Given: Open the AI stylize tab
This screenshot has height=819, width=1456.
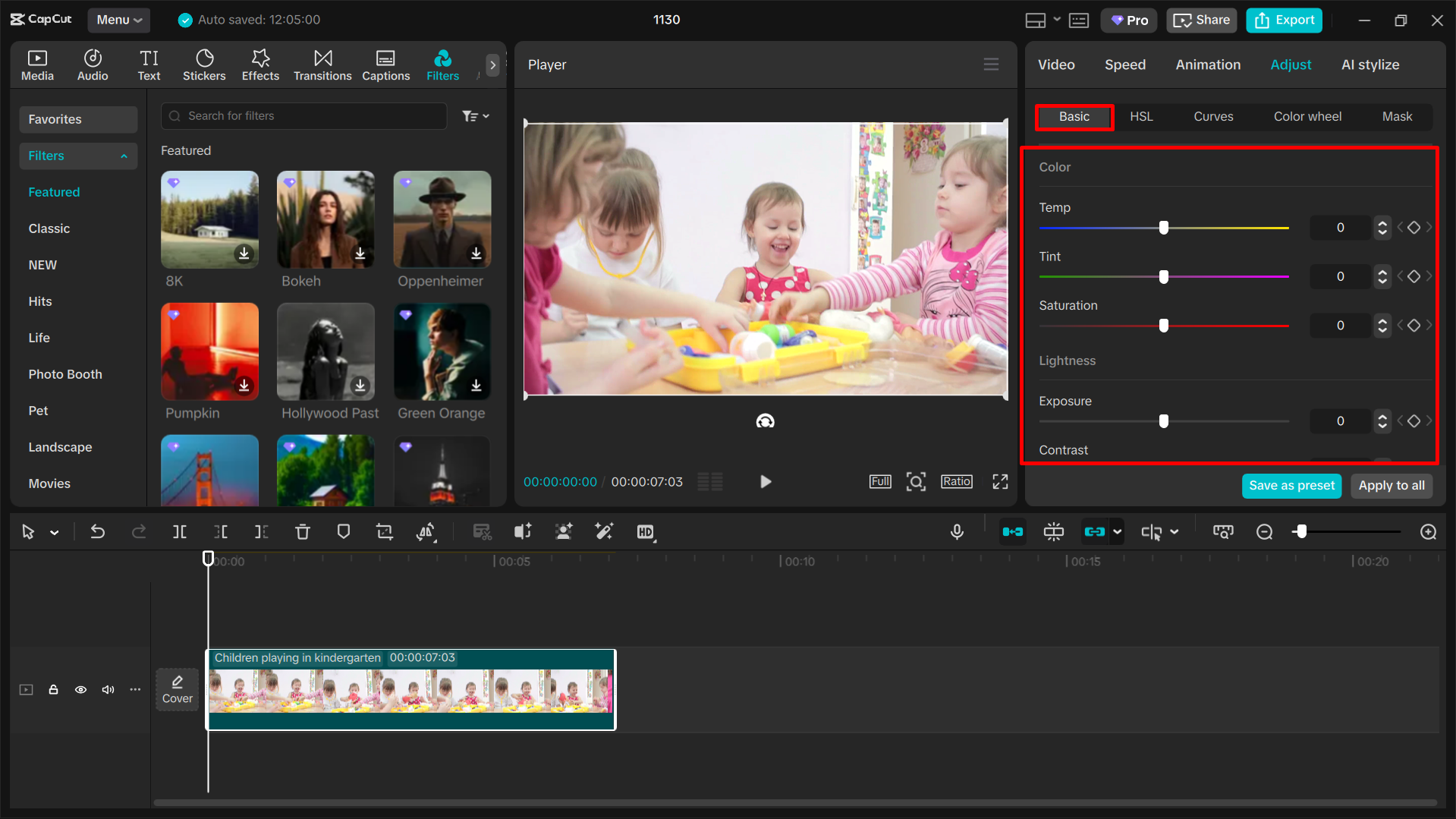Looking at the screenshot, I should coord(1370,65).
